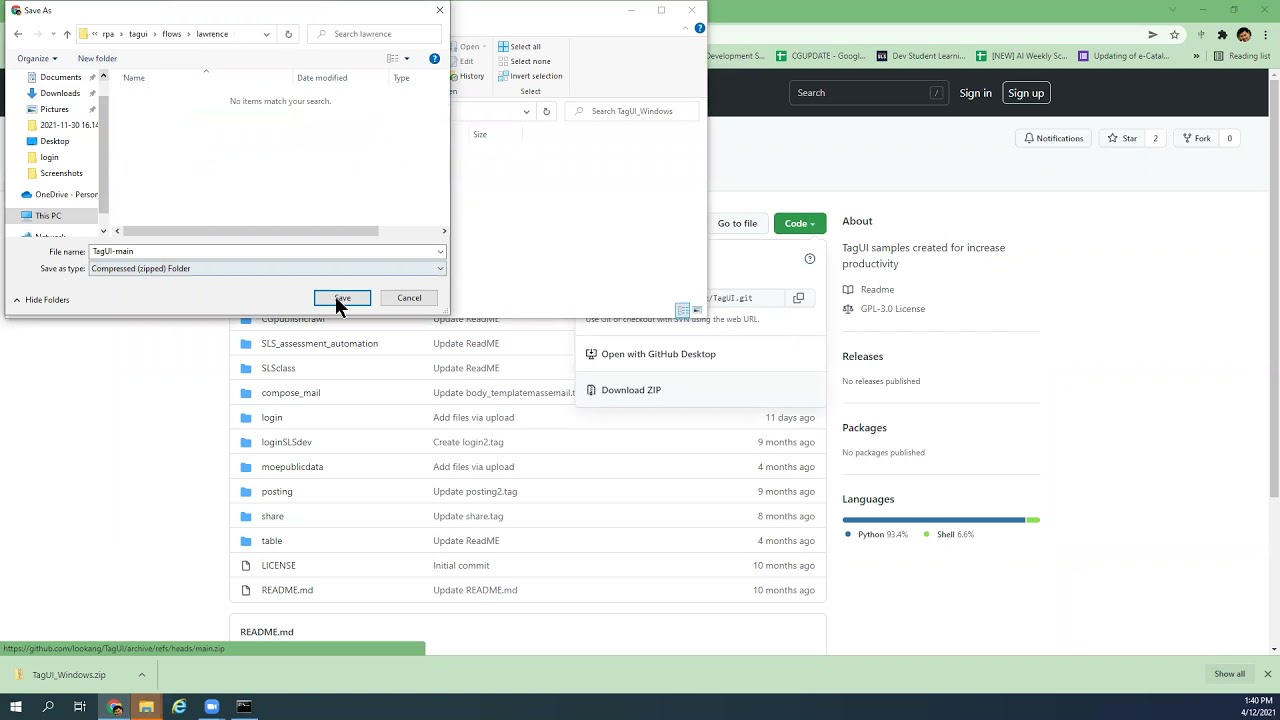Click the Search lawrence field
The width and height of the screenshot is (1280, 720).
point(375,34)
